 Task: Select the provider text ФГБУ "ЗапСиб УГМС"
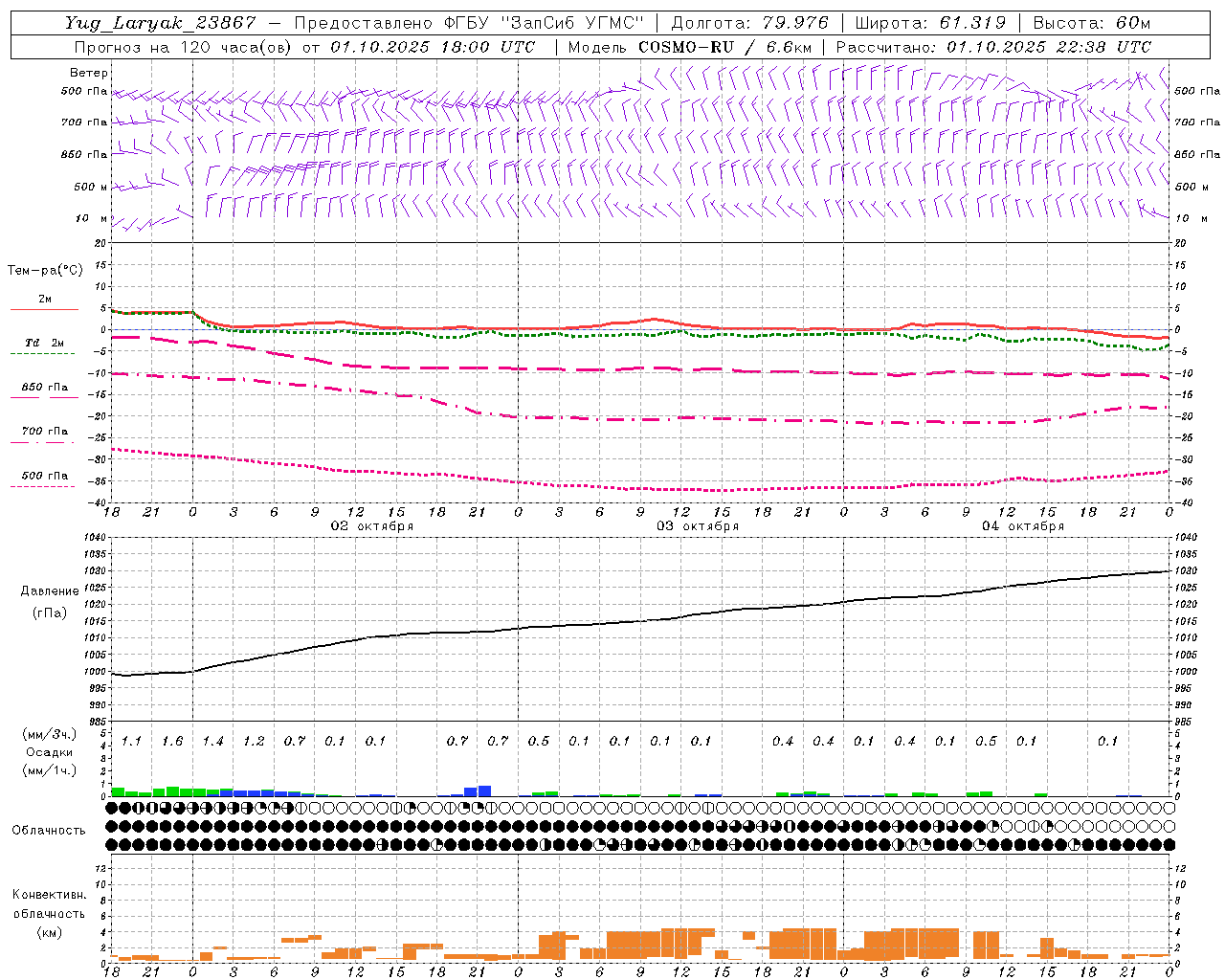(544, 23)
